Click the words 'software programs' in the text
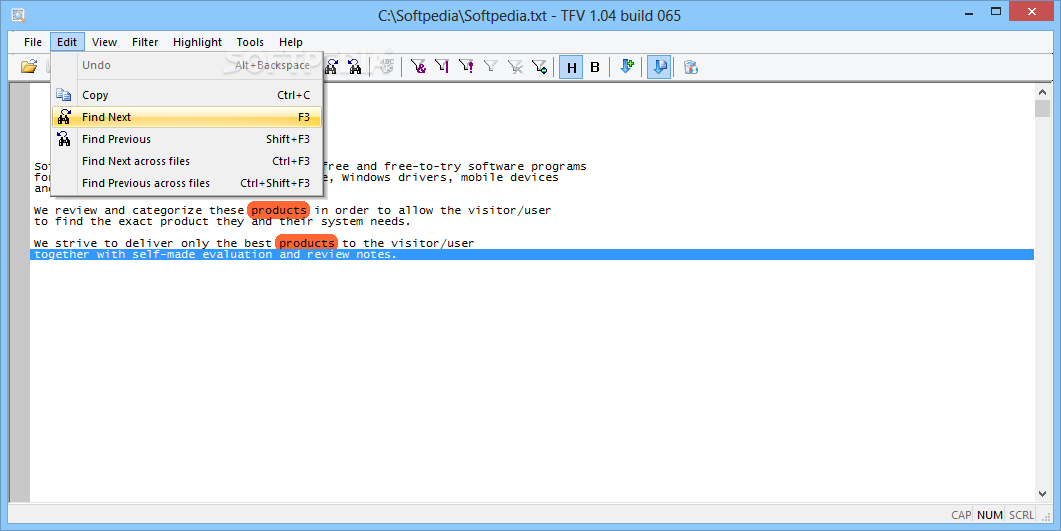Image resolution: width=1061 pixels, height=531 pixels. click(x=527, y=166)
